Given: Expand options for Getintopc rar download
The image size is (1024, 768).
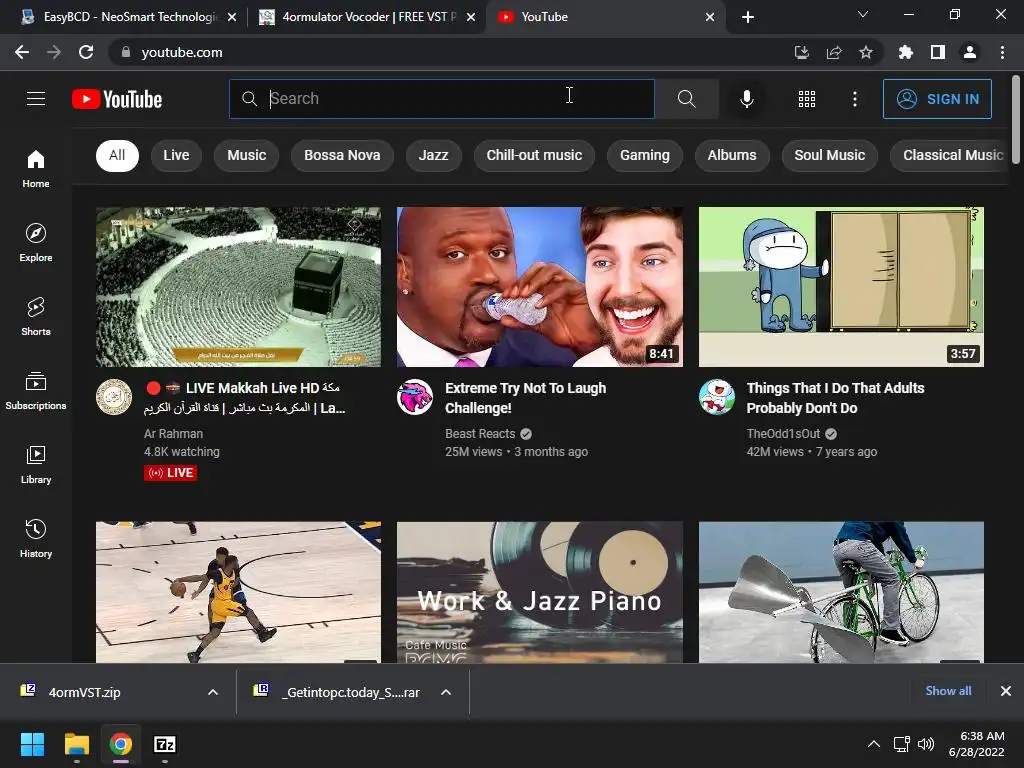Looking at the screenshot, I should (x=446, y=692).
